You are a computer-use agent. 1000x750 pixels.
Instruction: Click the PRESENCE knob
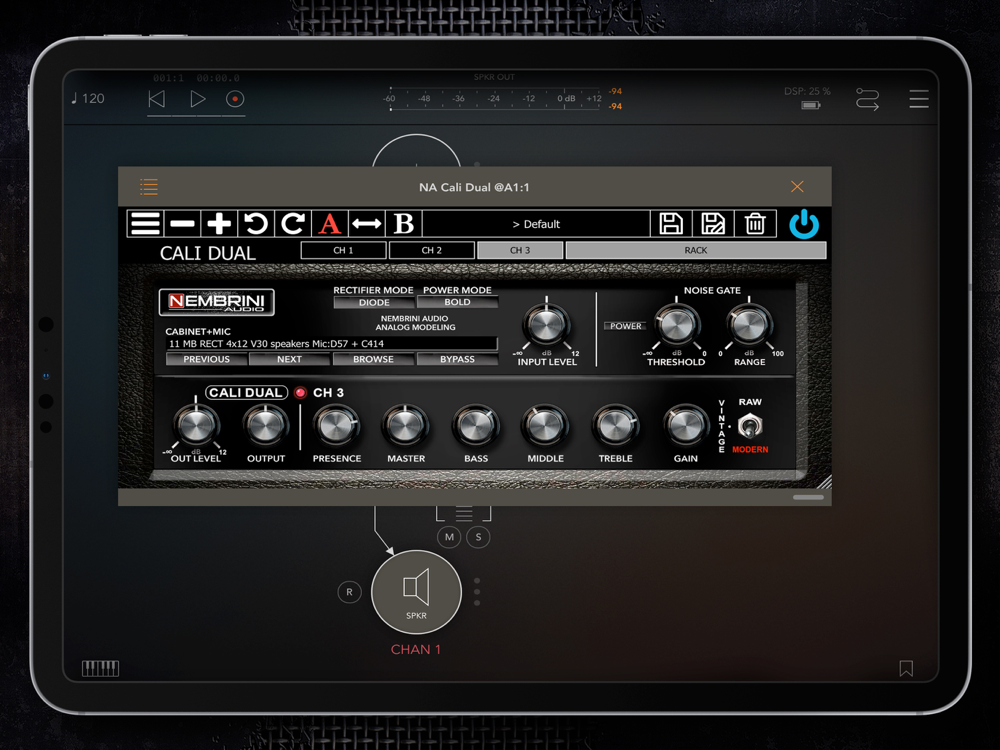[x=337, y=426]
